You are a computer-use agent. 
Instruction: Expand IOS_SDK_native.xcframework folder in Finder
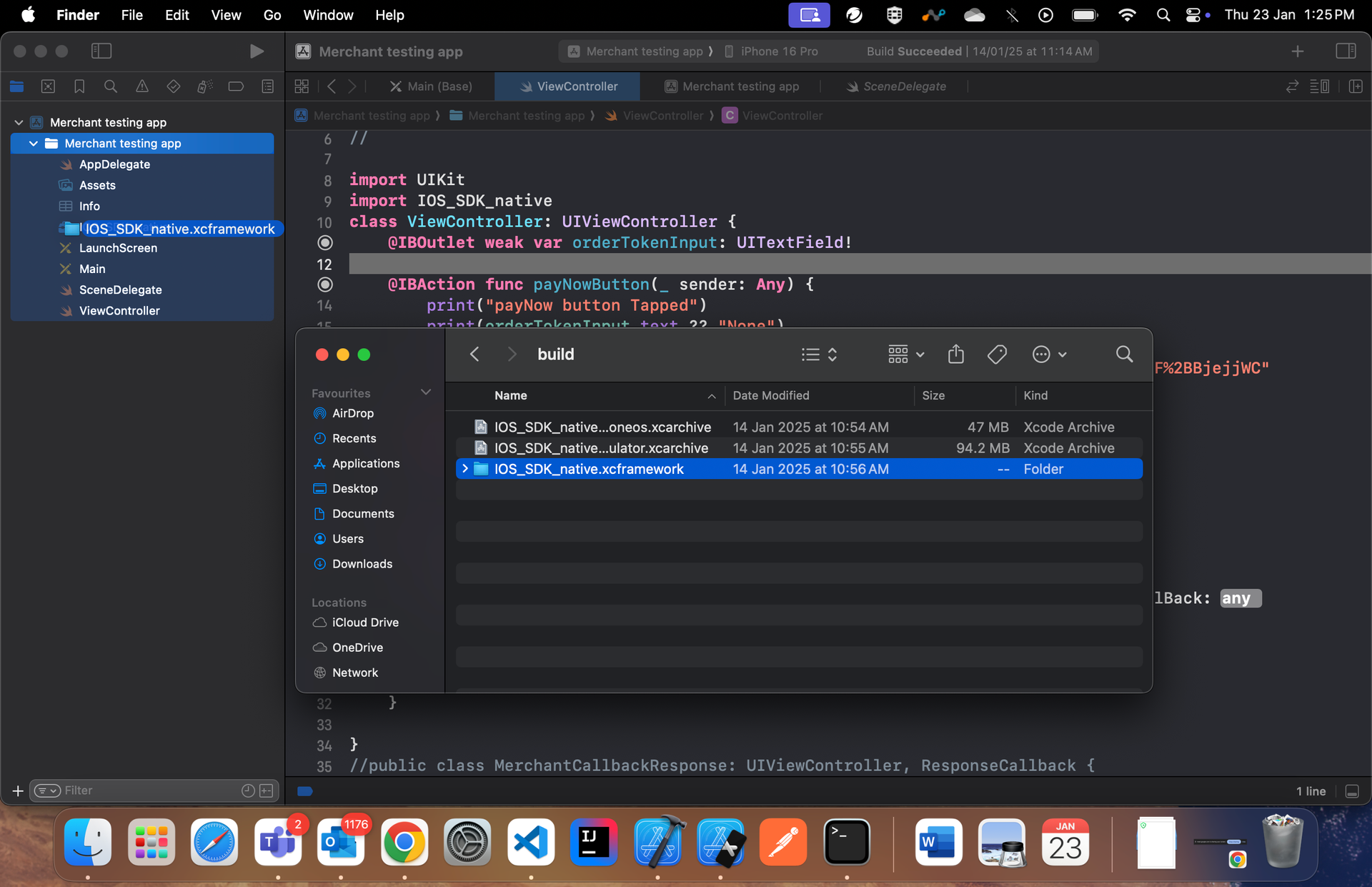pos(465,469)
